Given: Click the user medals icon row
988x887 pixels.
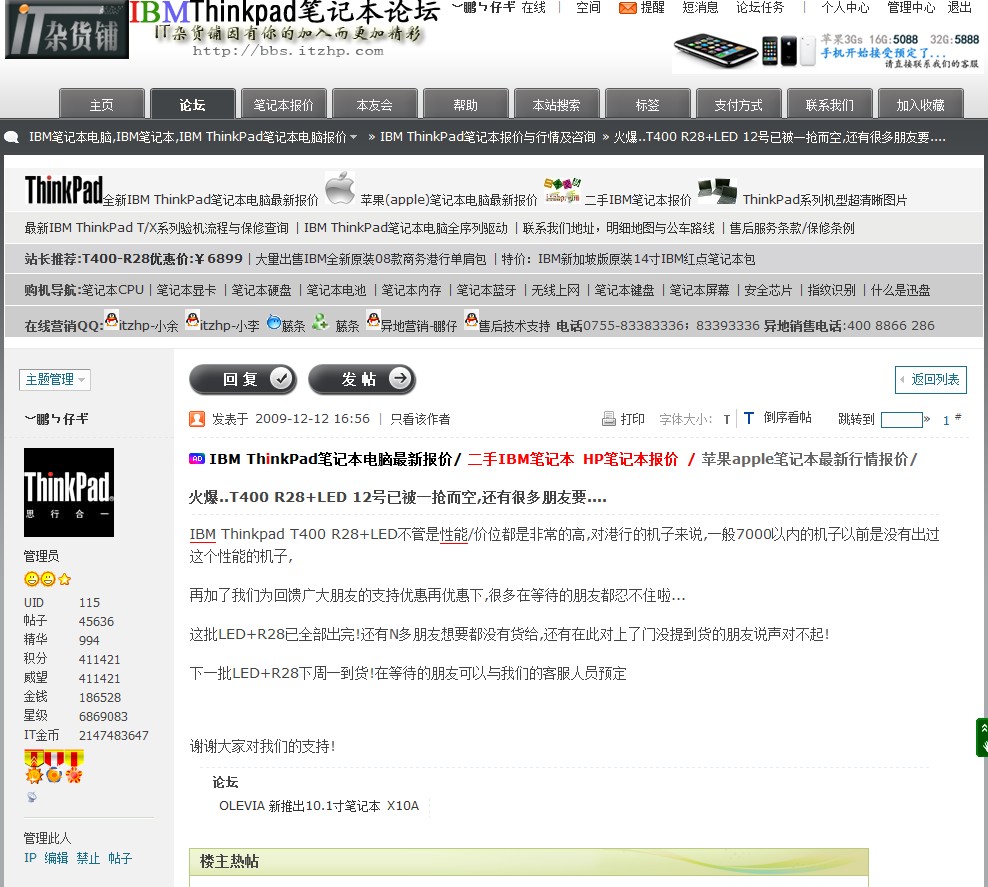Looking at the screenshot, I should (x=54, y=767).
